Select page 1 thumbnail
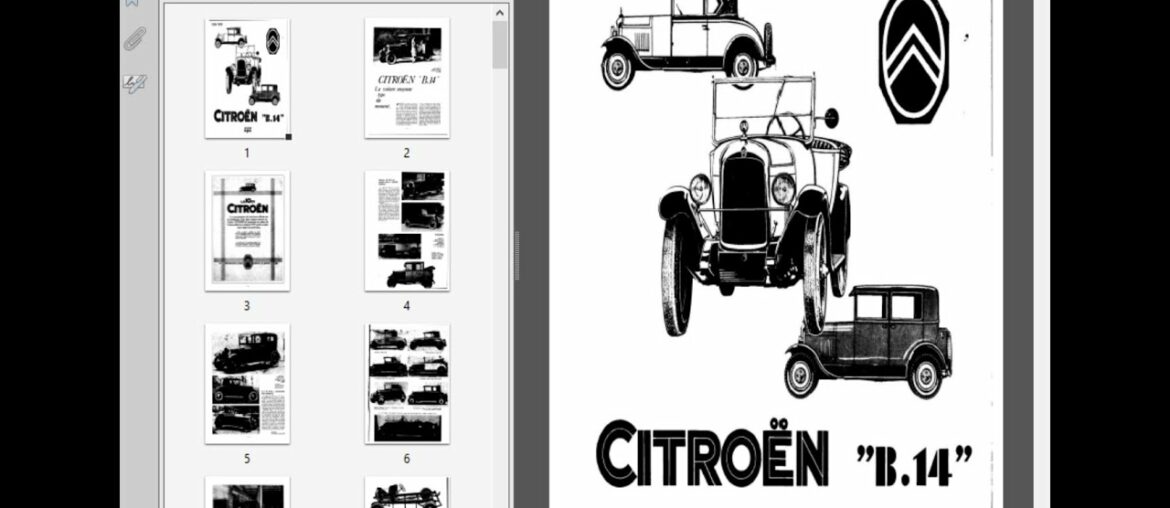 tap(247, 78)
